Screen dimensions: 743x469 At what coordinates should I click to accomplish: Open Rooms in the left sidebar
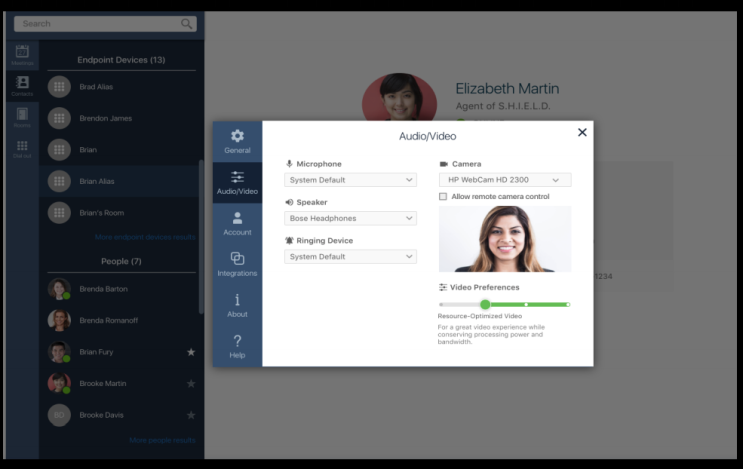[22, 118]
